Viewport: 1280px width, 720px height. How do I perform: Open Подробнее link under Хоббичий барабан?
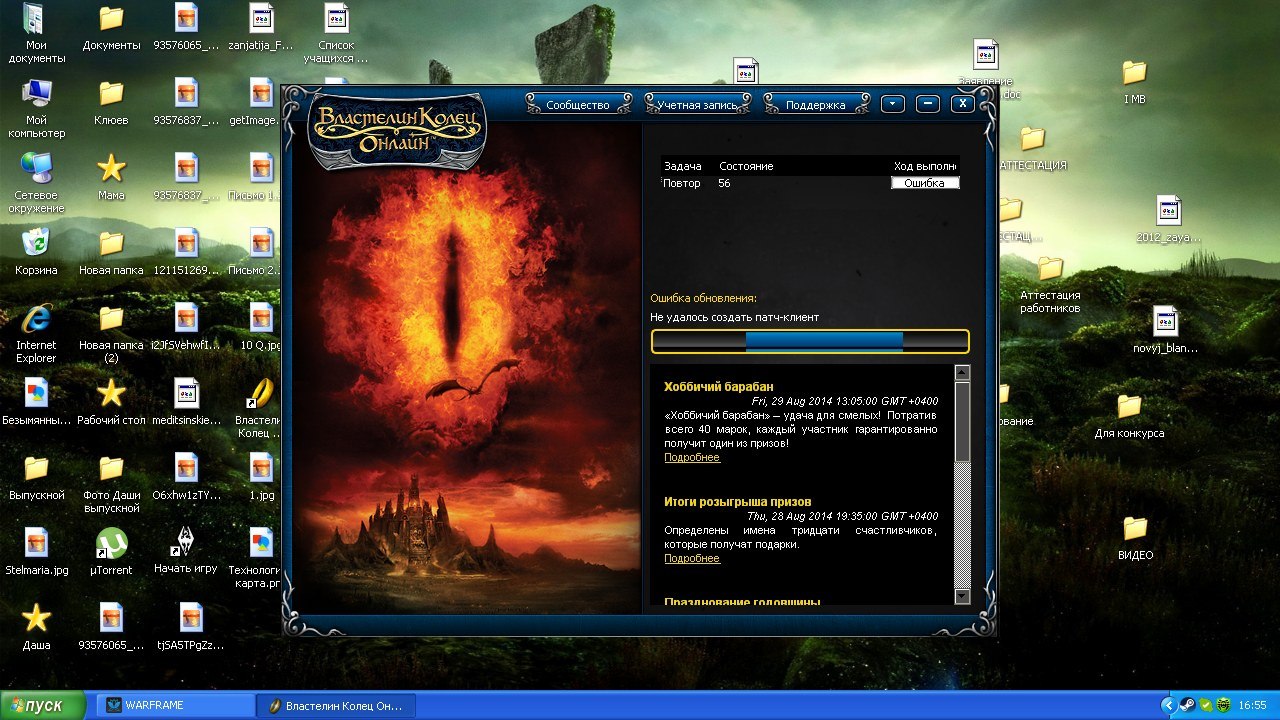point(692,457)
